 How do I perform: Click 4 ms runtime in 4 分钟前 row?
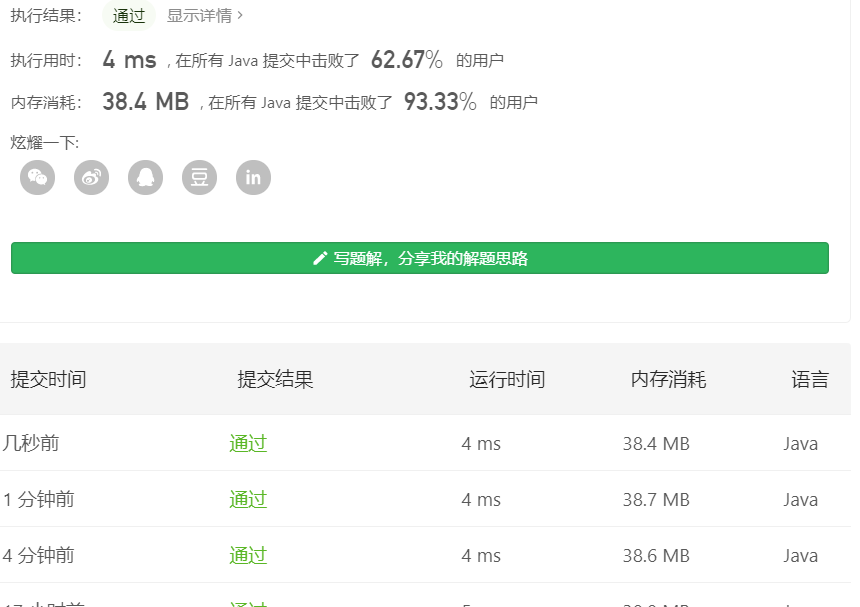point(481,555)
